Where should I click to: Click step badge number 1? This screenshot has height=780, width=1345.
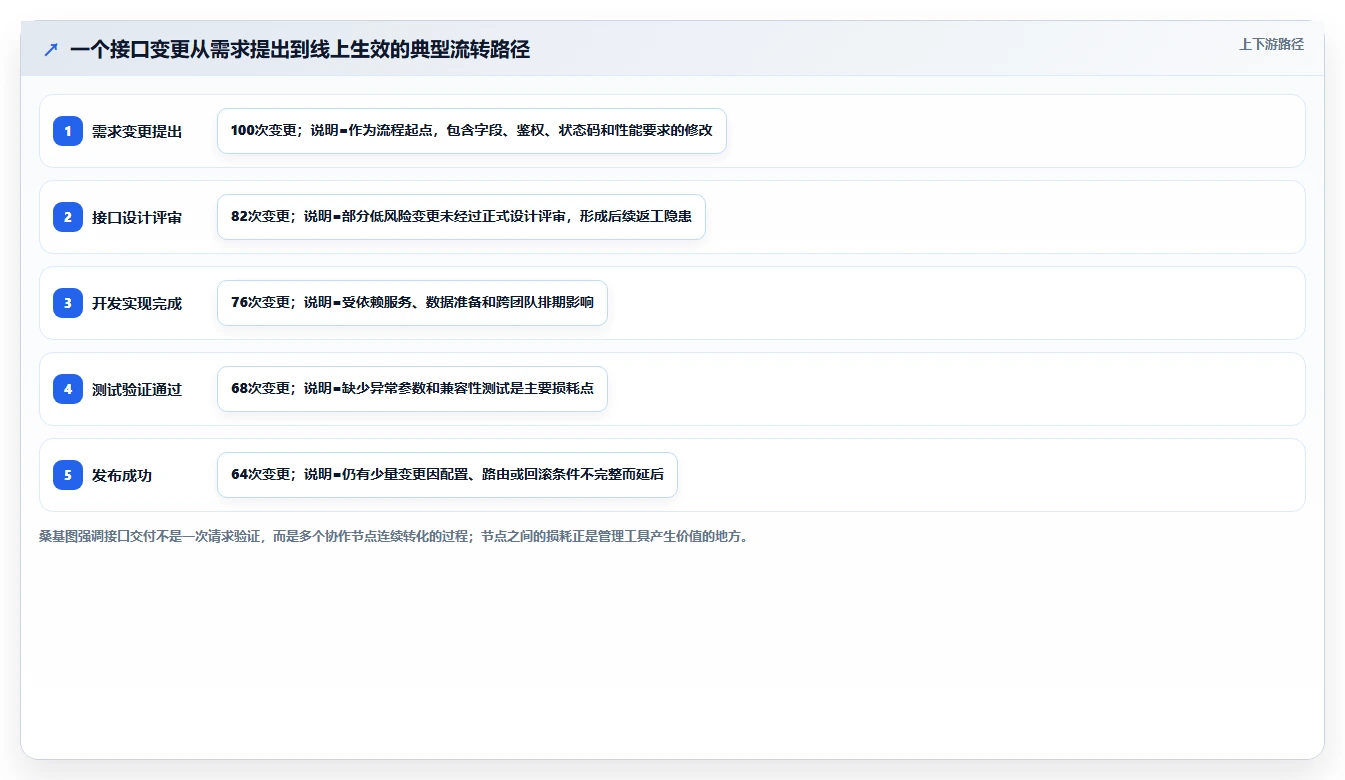coord(68,131)
